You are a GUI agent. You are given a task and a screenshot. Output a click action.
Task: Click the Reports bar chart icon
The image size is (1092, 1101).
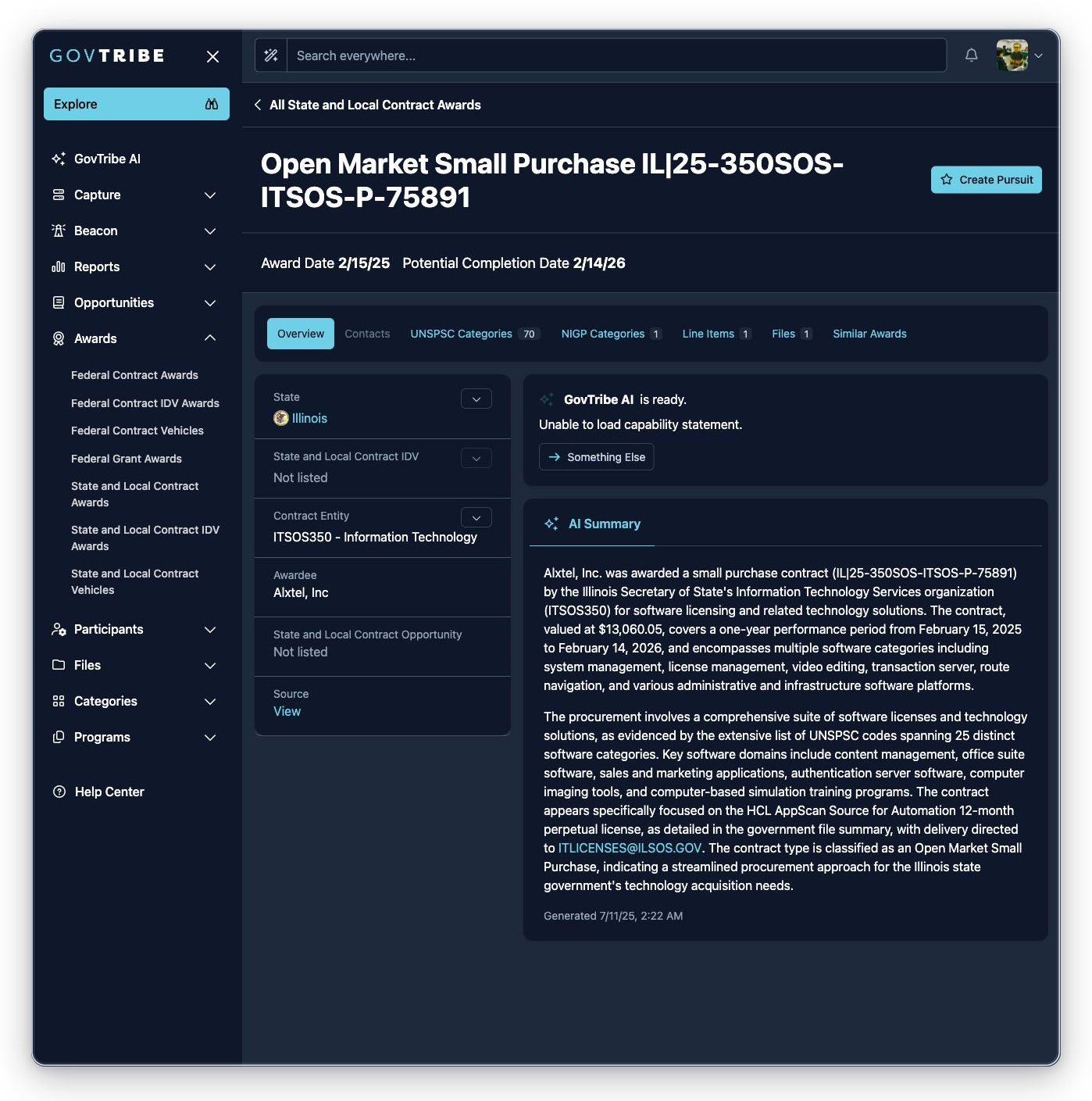[x=59, y=266]
